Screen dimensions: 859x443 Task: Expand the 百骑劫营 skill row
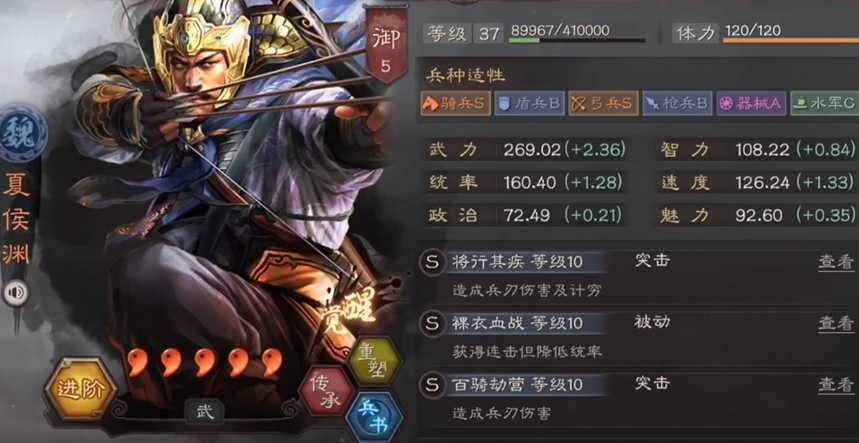[x=637, y=398]
